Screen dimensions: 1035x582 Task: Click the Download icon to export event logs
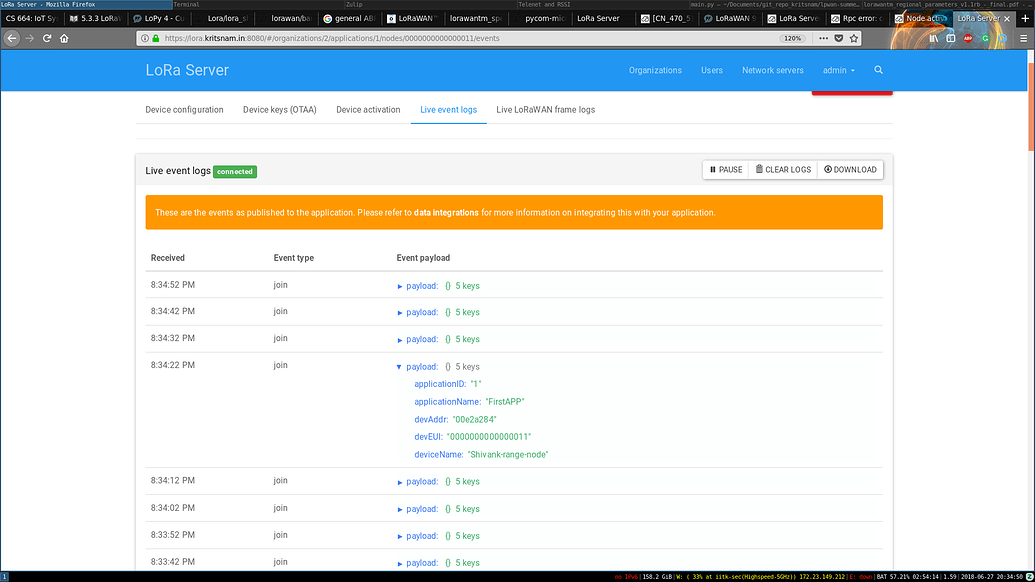pyautogui.click(x=827, y=169)
